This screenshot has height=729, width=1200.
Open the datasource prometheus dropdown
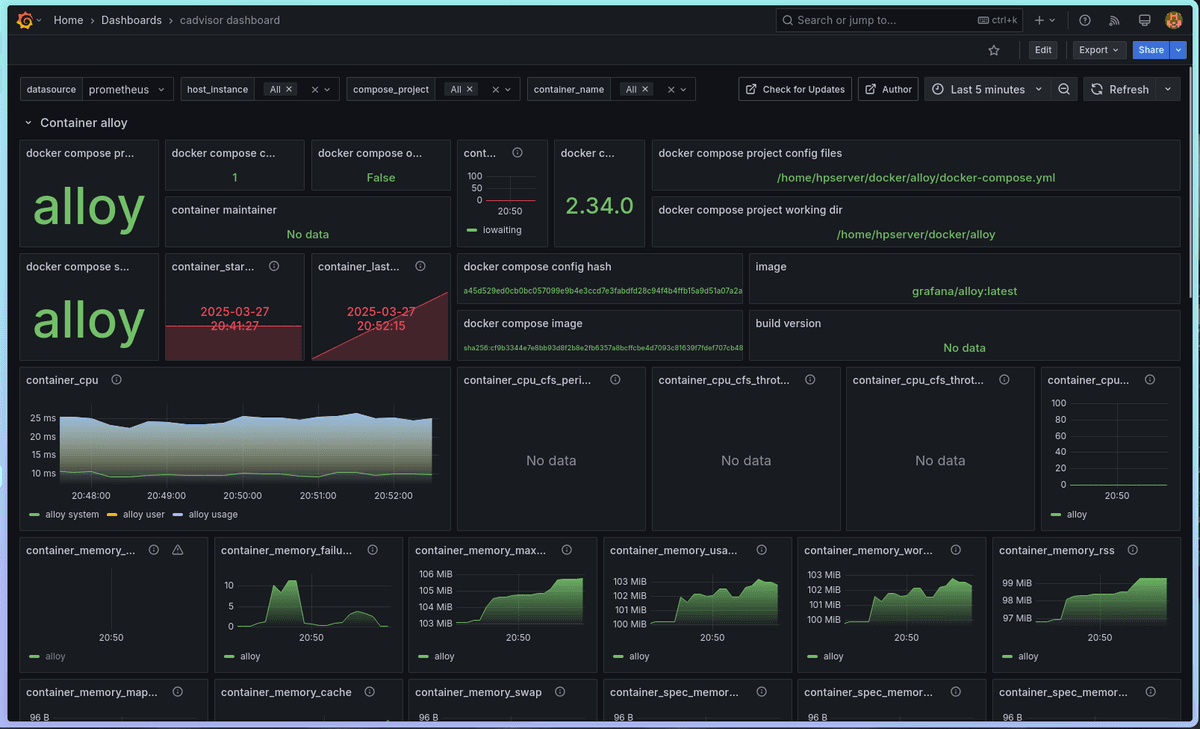[128, 89]
